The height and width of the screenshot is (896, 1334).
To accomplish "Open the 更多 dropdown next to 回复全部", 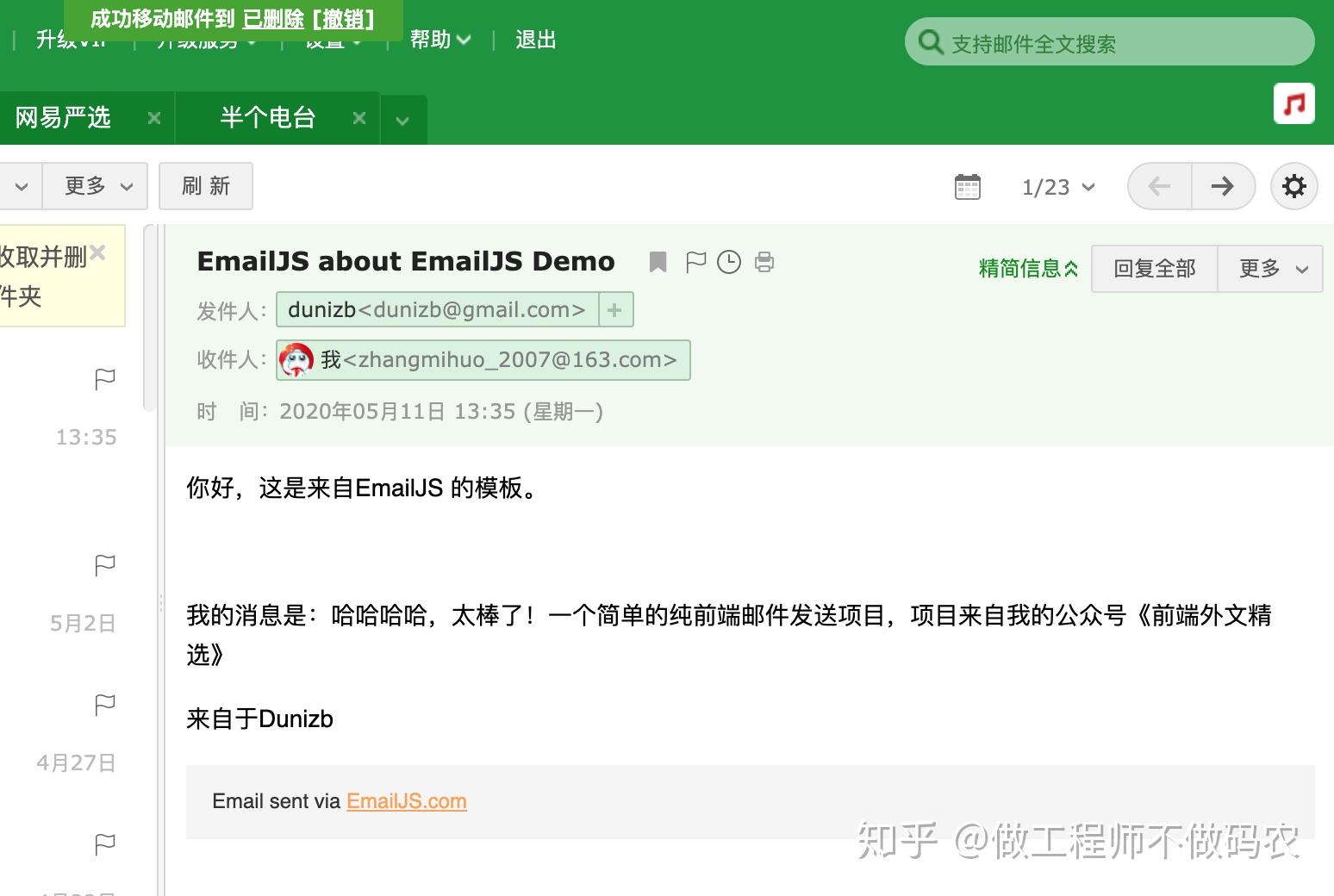I will 1269,268.
